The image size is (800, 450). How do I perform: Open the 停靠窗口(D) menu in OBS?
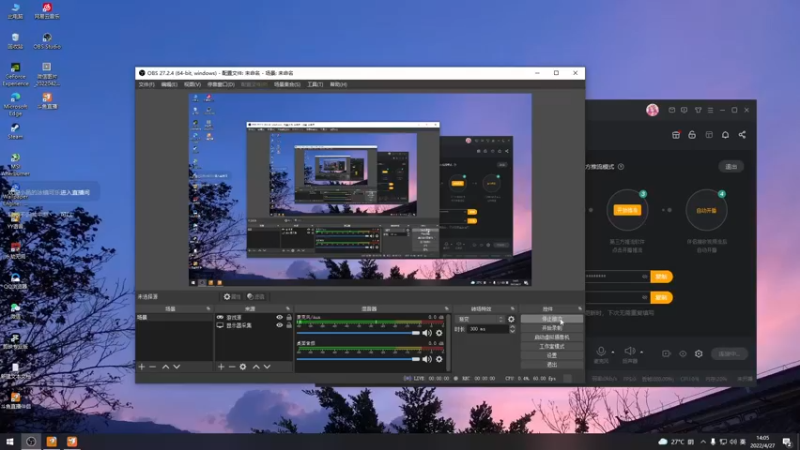coord(221,84)
